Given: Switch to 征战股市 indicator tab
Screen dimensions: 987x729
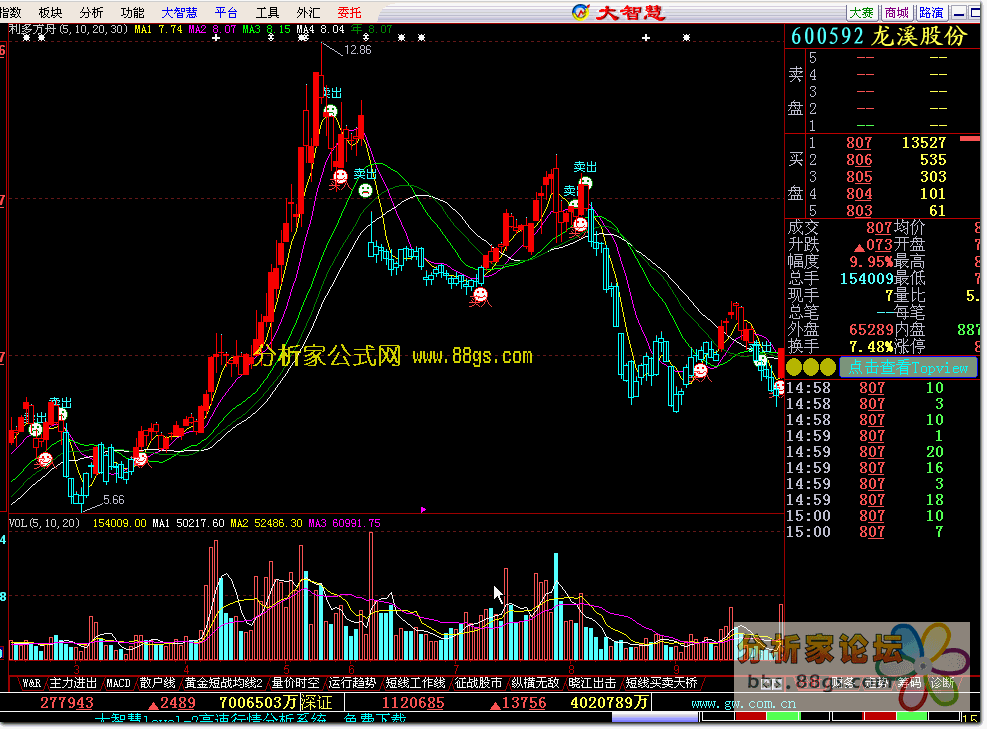Looking at the screenshot, I should coord(478,683).
